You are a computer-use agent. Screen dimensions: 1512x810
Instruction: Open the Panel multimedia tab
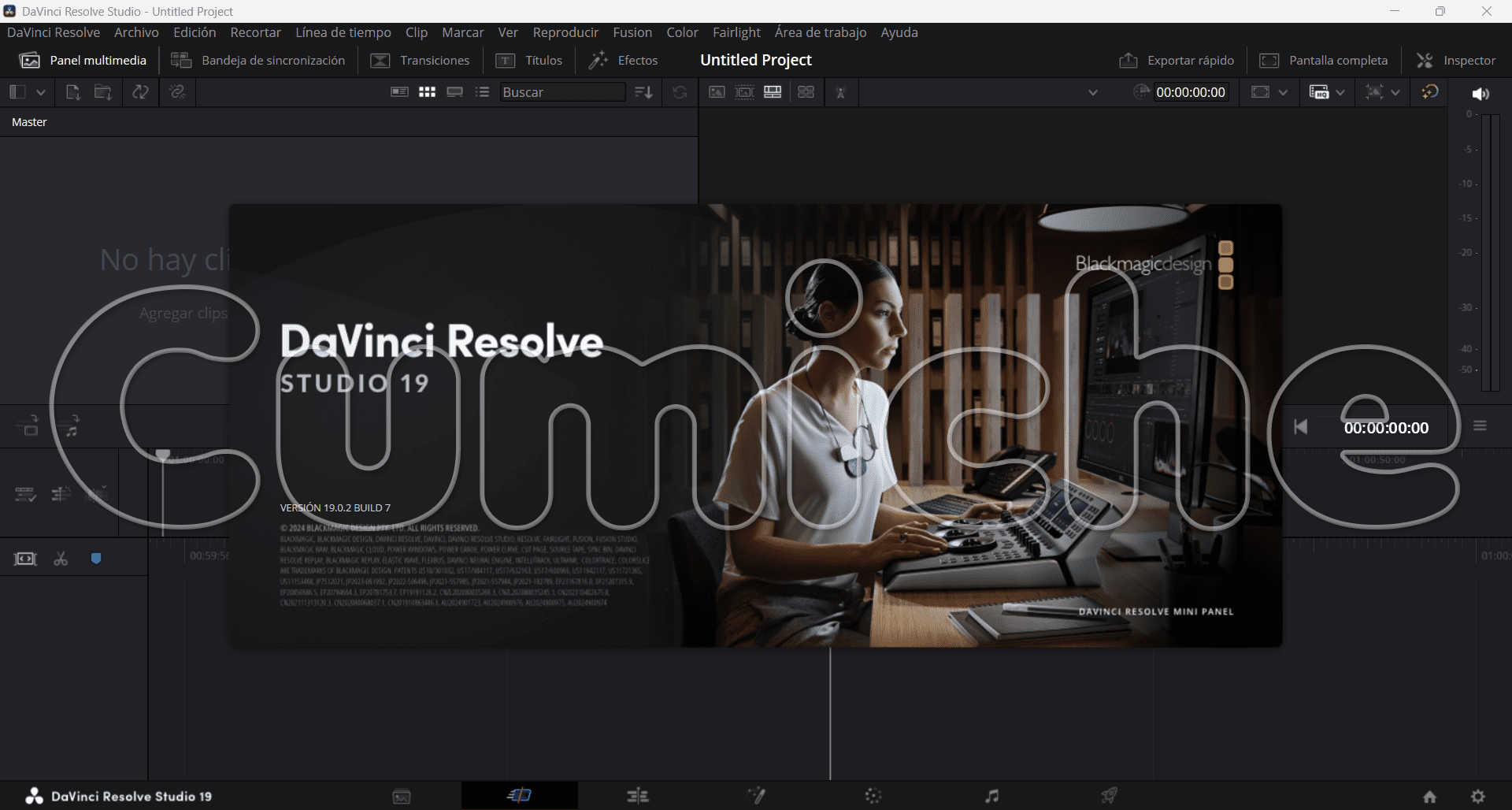coord(83,61)
